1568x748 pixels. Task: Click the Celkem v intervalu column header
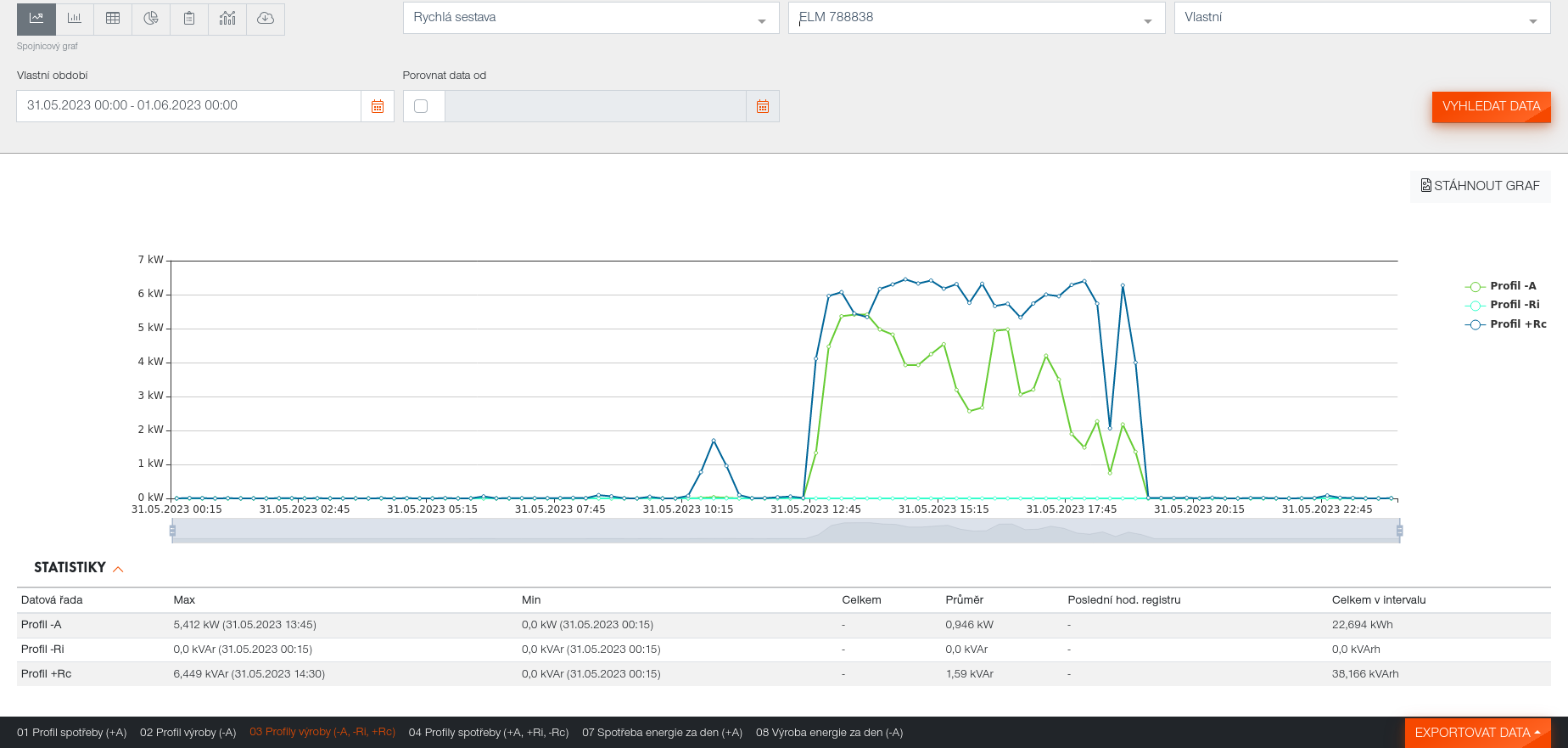[1379, 600]
